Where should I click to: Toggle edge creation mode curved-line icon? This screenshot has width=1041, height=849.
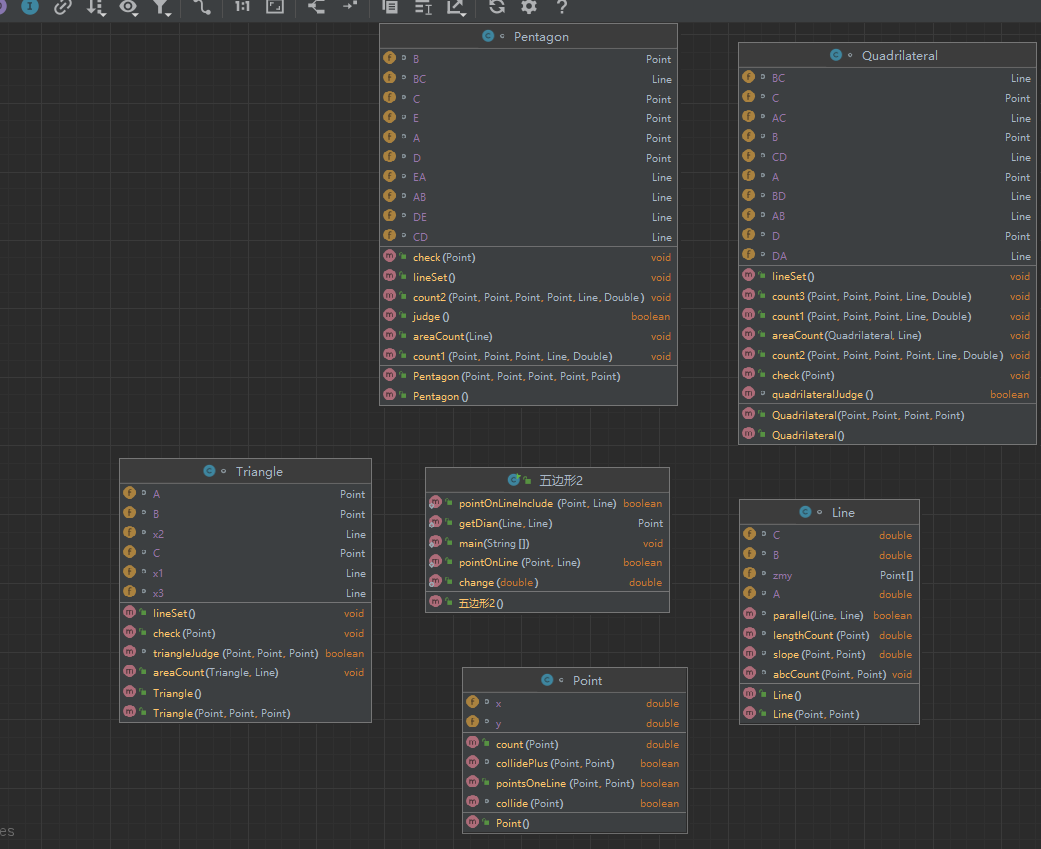tap(202, 7)
